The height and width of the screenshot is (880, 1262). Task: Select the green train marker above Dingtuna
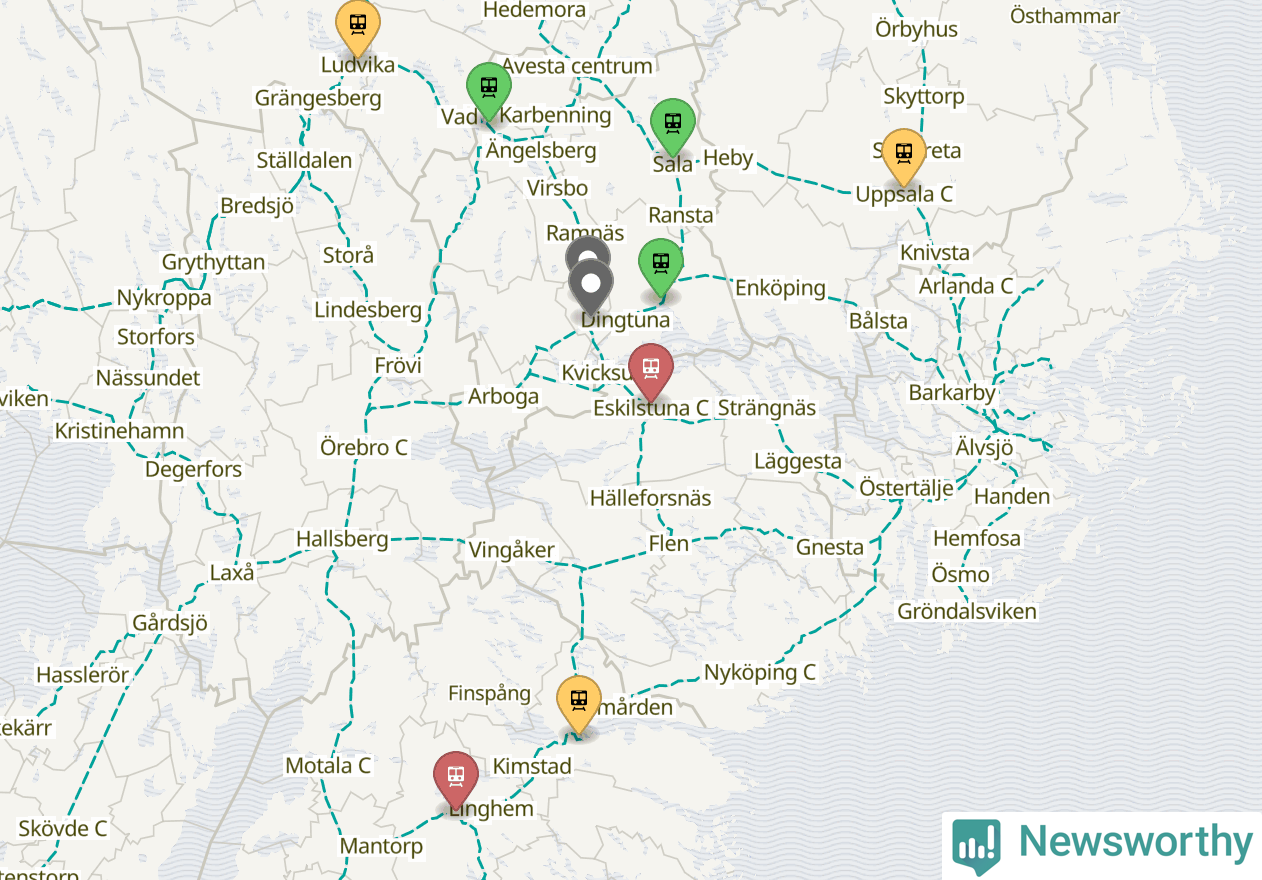tap(661, 268)
